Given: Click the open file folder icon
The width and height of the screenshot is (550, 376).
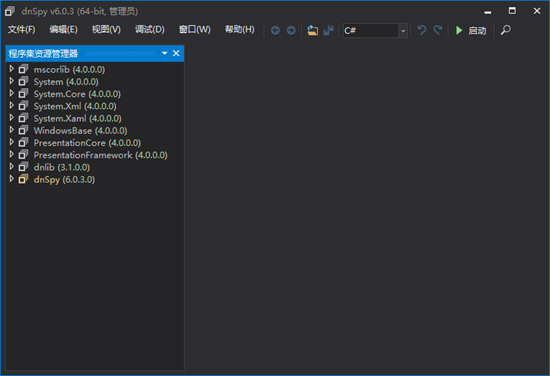Looking at the screenshot, I should (312, 31).
